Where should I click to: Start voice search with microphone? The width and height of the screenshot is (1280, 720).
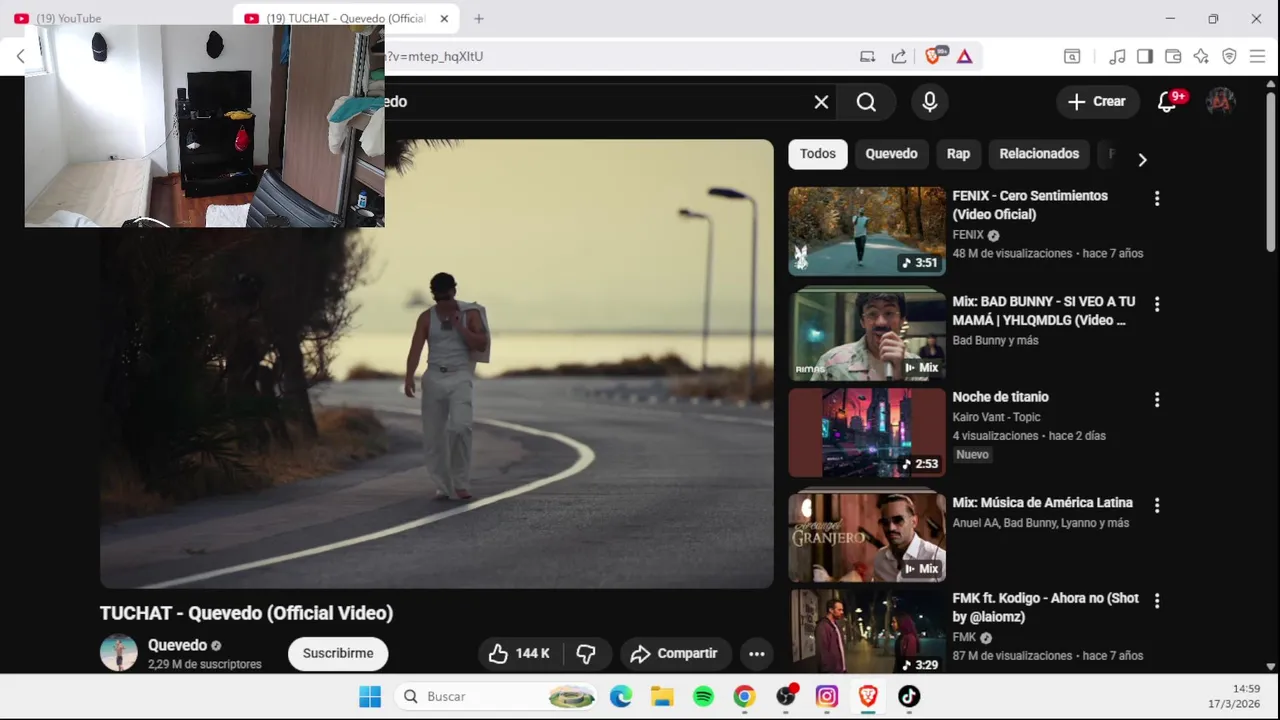tap(929, 102)
